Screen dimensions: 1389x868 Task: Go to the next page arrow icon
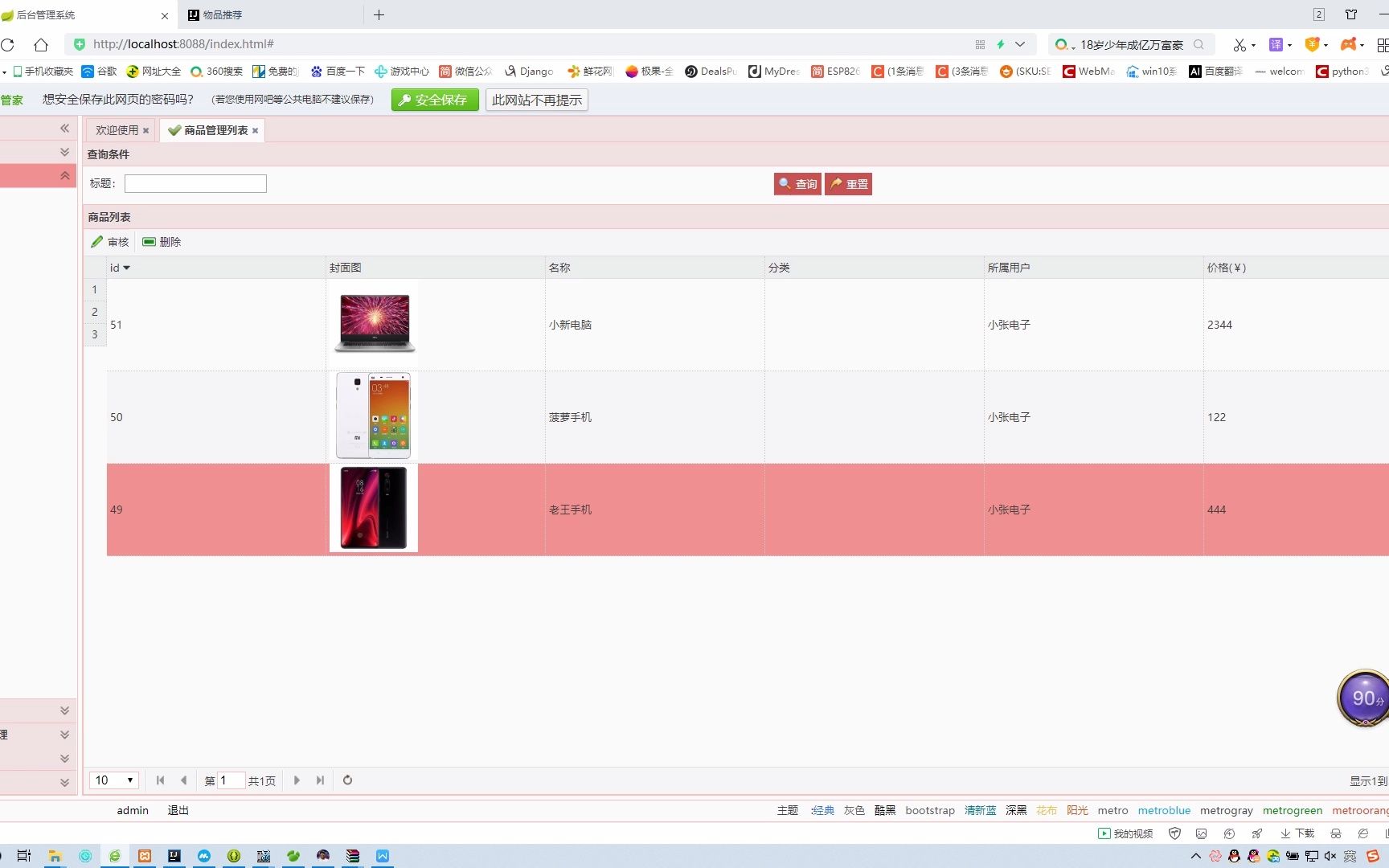[x=297, y=780]
